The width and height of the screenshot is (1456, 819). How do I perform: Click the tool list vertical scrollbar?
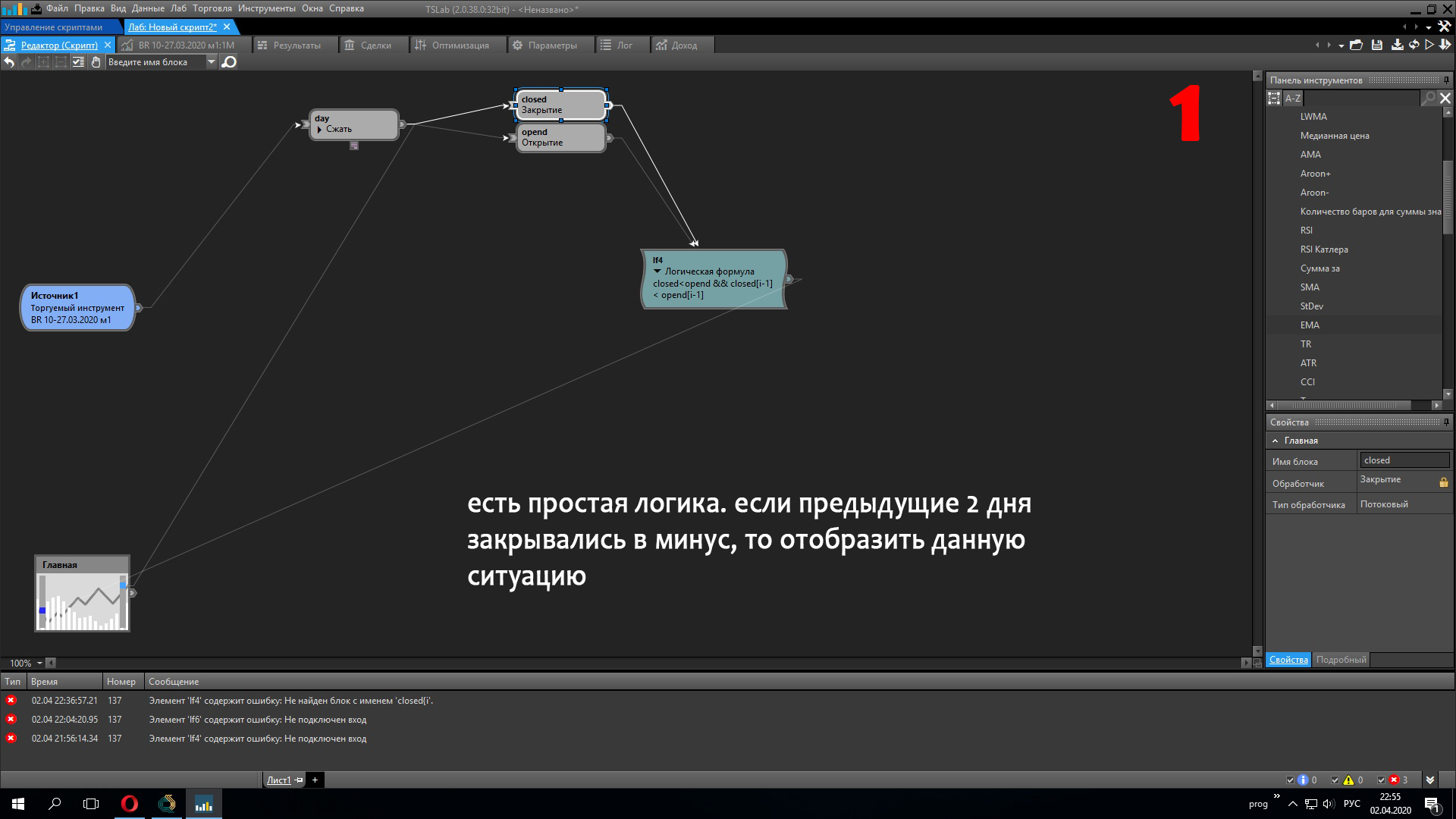pyautogui.click(x=1448, y=197)
